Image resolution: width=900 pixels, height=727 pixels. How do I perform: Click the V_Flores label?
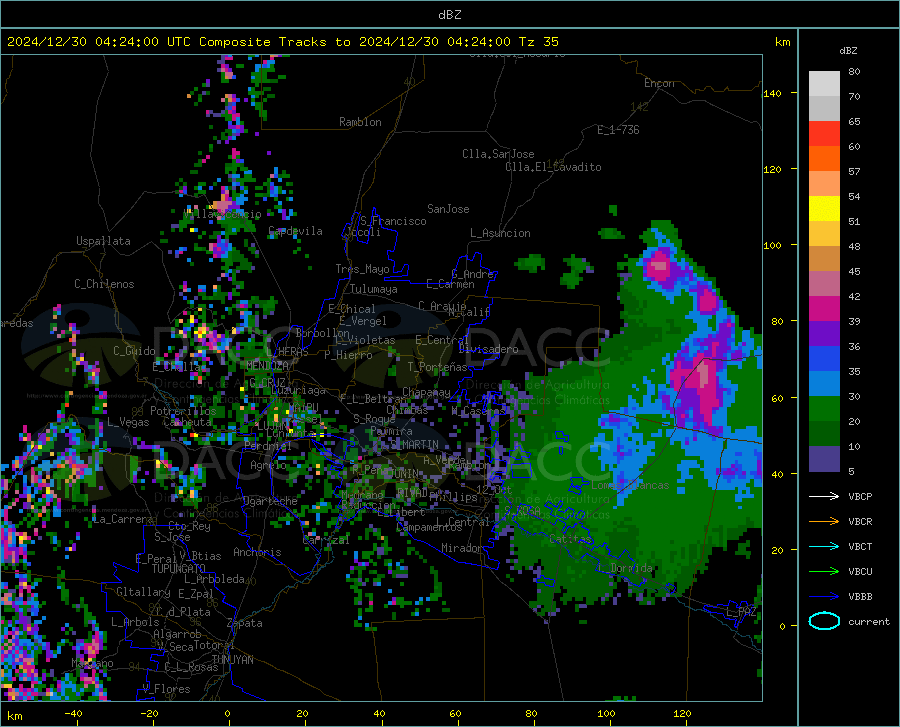coord(166,689)
